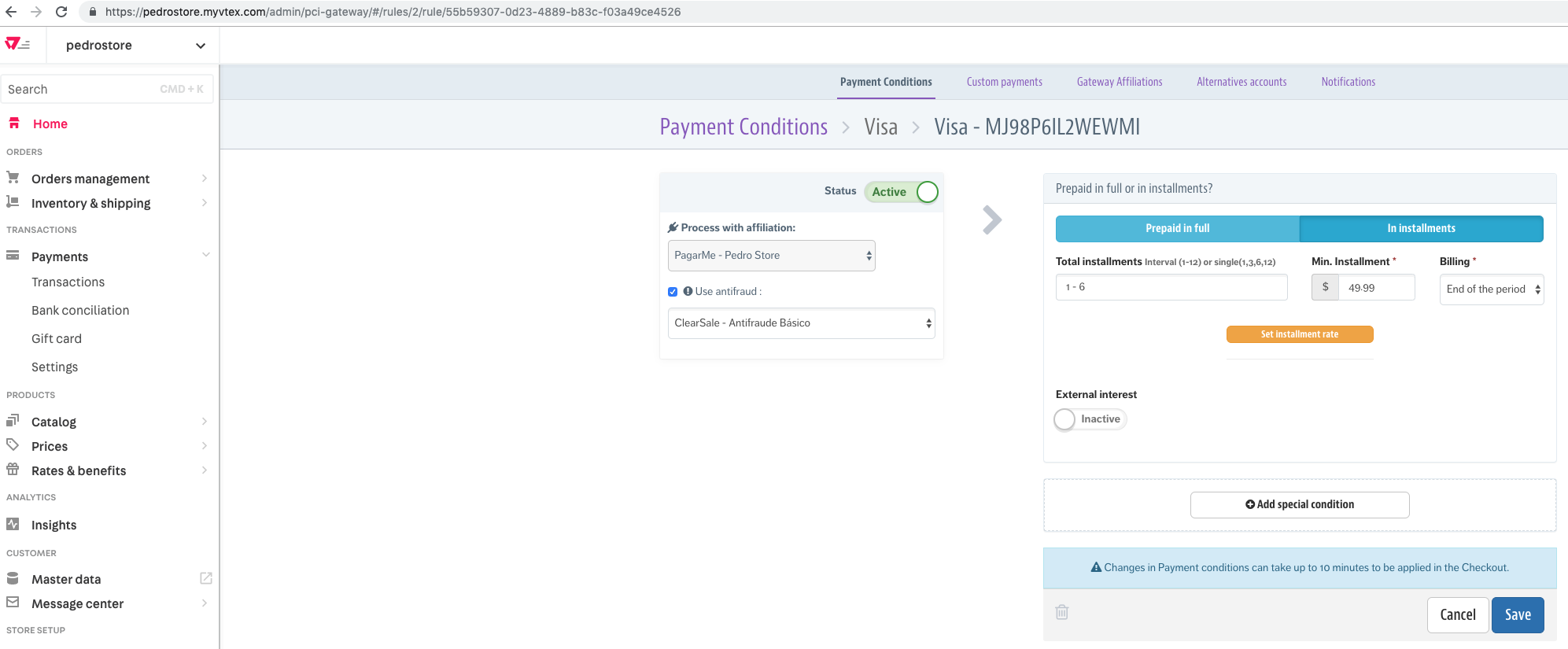Screen dimensions: 1568x649
Task: Reload page with browser refresh icon
Action: coord(61,12)
